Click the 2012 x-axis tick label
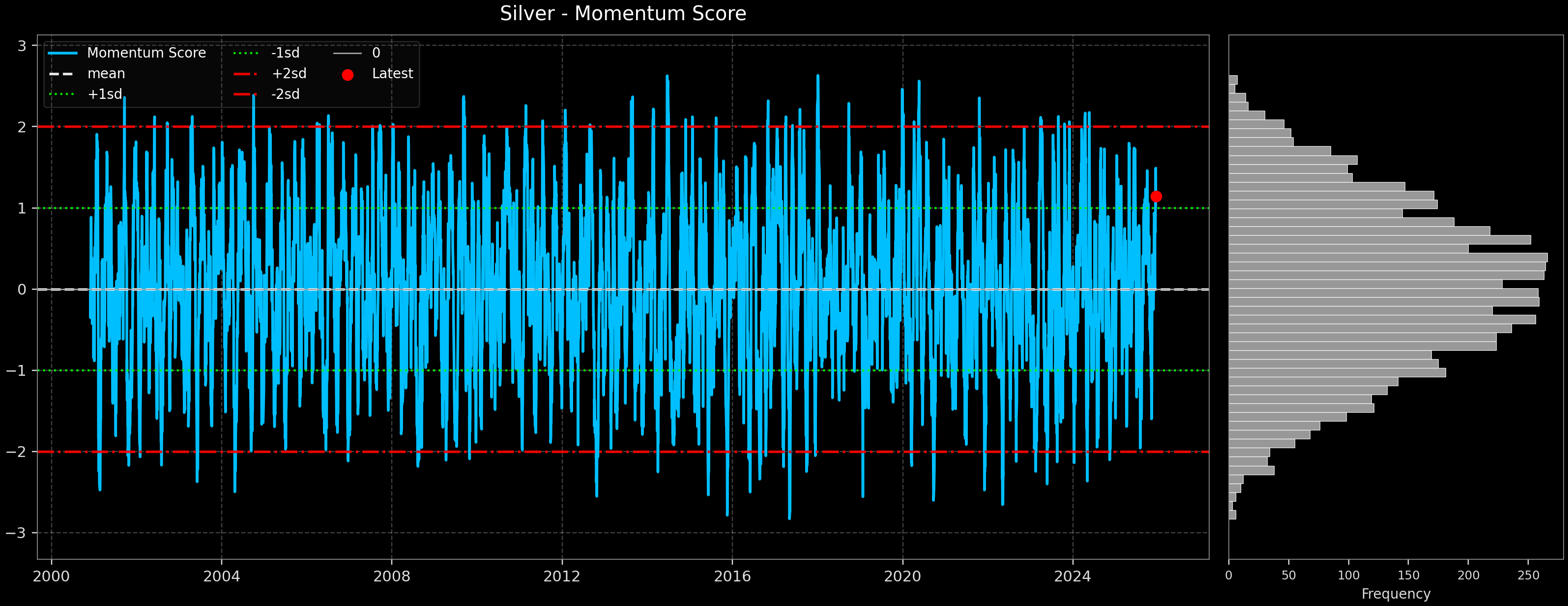The height and width of the screenshot is (606, 1568). click(561, 576)
